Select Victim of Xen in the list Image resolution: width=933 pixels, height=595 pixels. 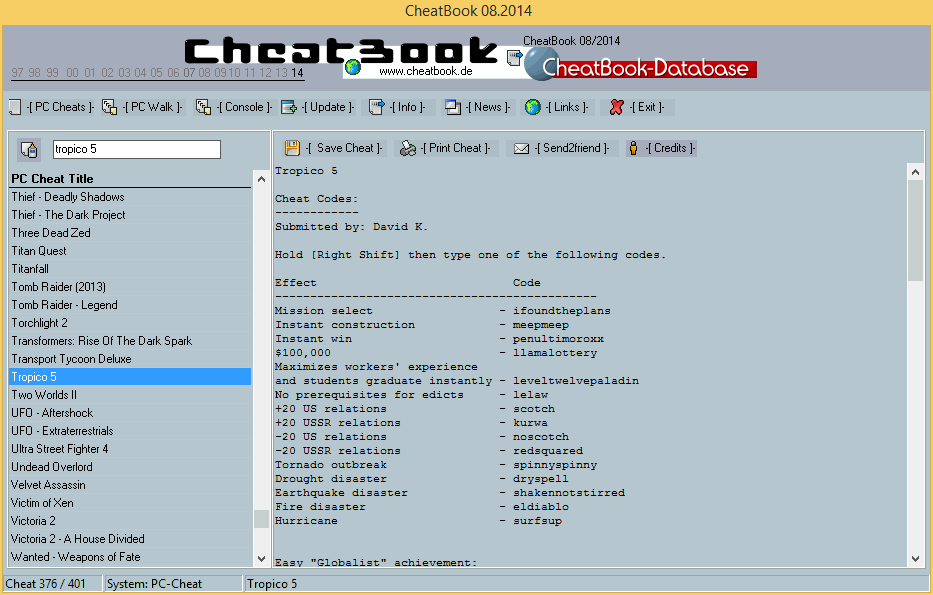pyautogui.click(x=131, y=503)
